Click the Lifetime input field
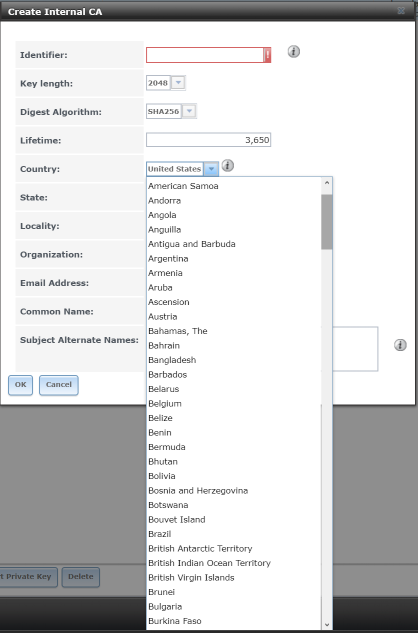The width and height of the screenshot is (418, 633). 208,140
